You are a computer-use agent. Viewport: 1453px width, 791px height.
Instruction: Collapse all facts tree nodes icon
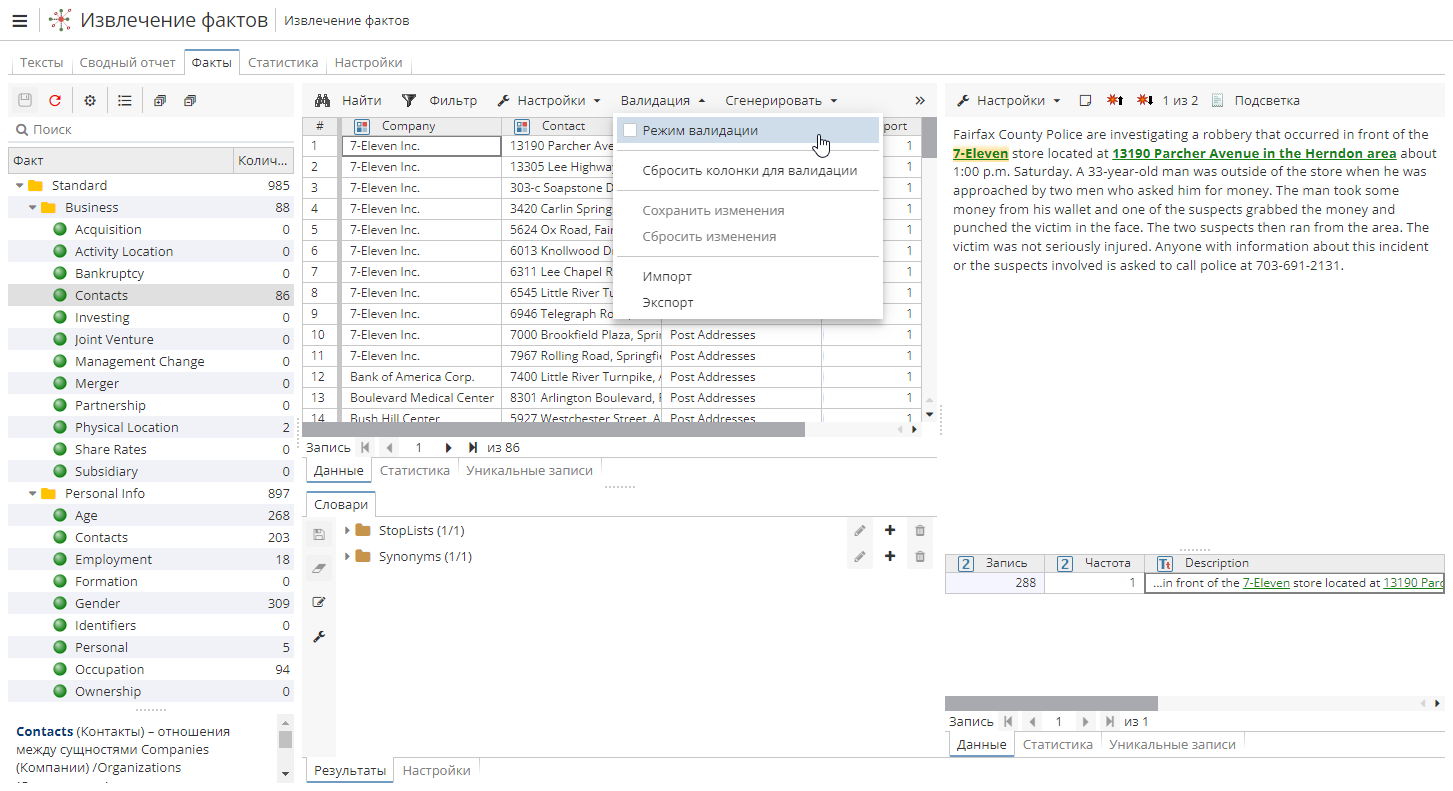[x=190, y=101]
